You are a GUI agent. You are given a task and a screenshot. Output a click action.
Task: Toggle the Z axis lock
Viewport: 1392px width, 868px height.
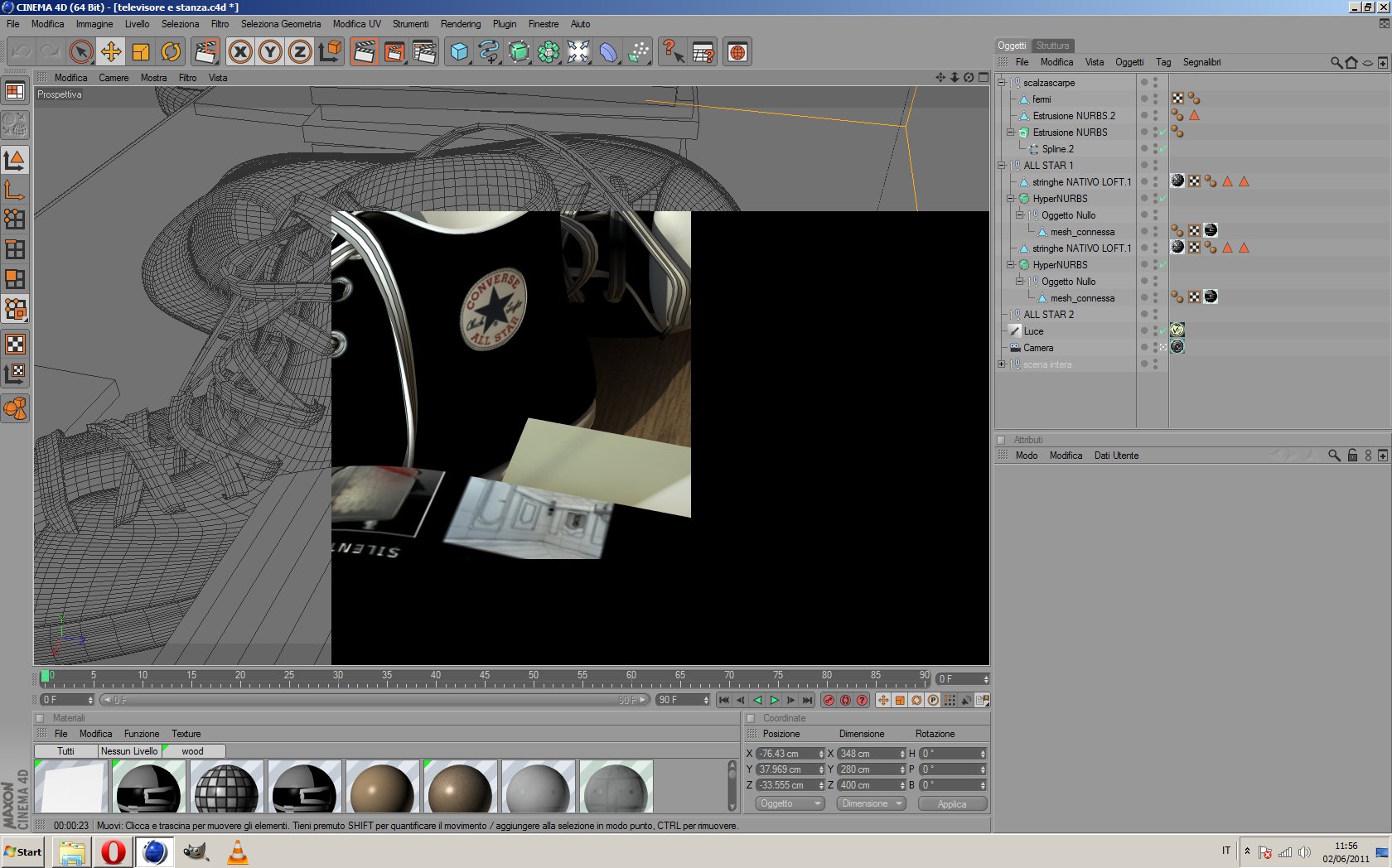click(299, 52)
